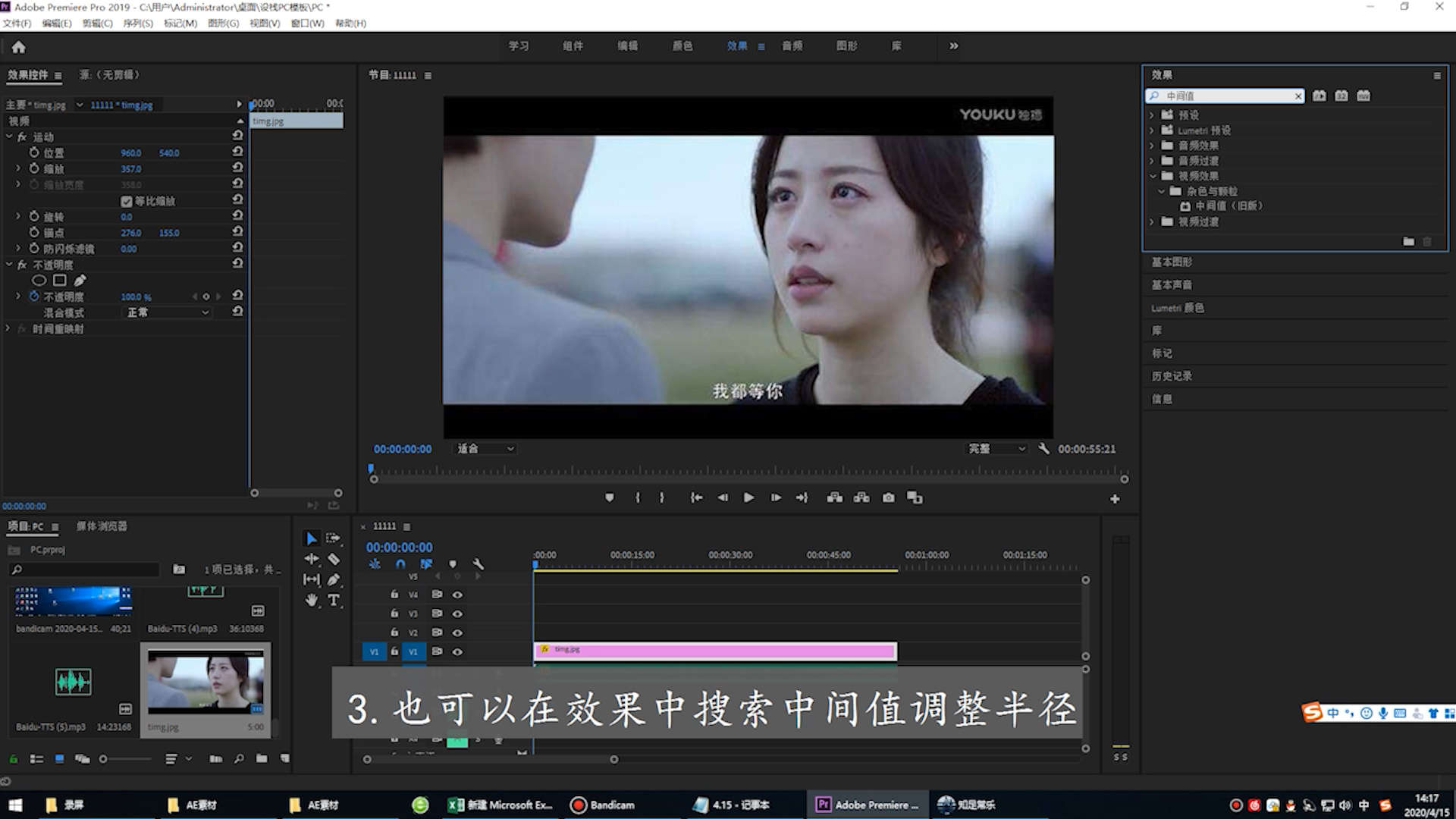Expand the 缩放 property
The height and width of the screenshot is (819, 1456).
click(x=18, y=168)
